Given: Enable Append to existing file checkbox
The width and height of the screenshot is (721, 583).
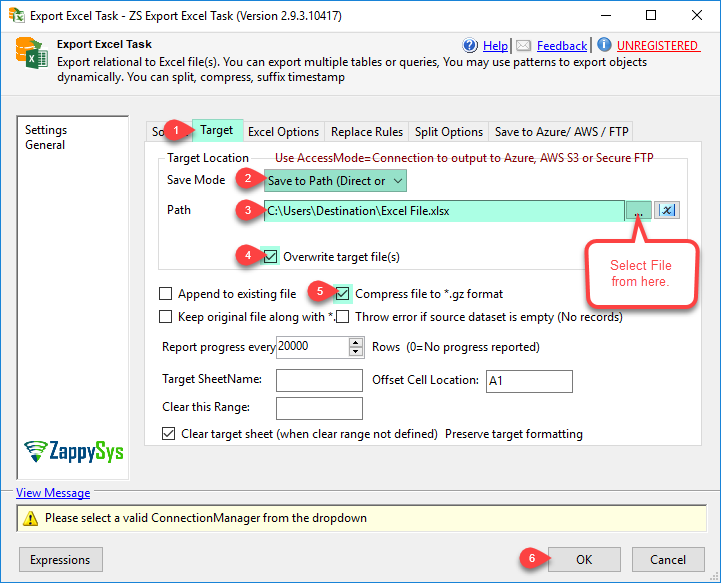Looking at the screenshot, I should 166,293.
